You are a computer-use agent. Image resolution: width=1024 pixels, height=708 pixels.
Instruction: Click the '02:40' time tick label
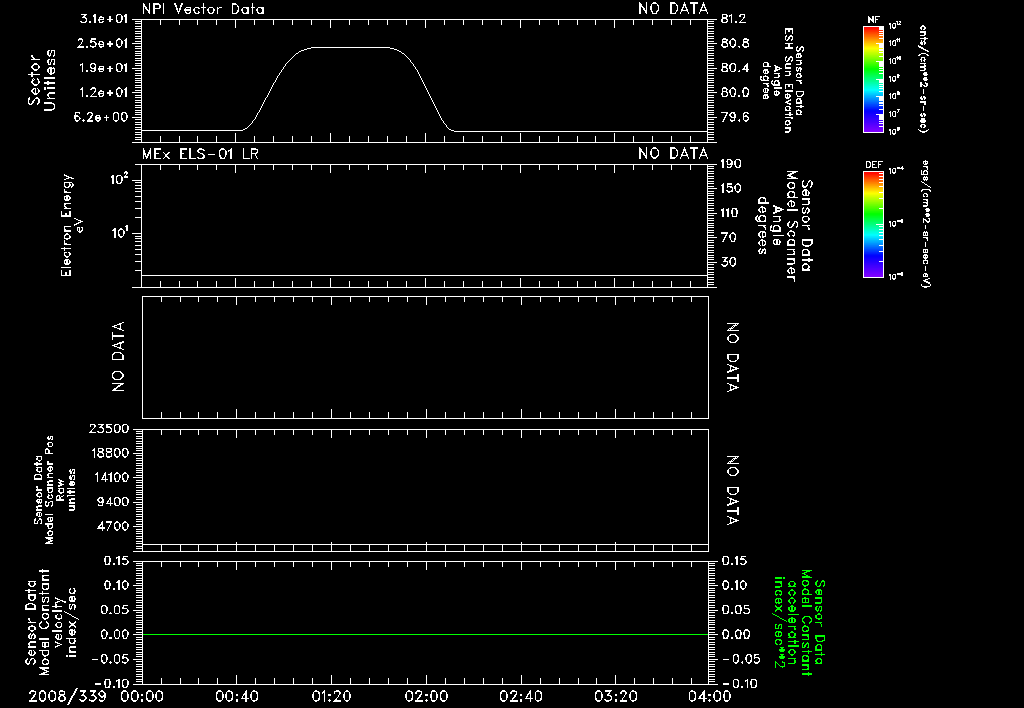[x=520, y=696]
